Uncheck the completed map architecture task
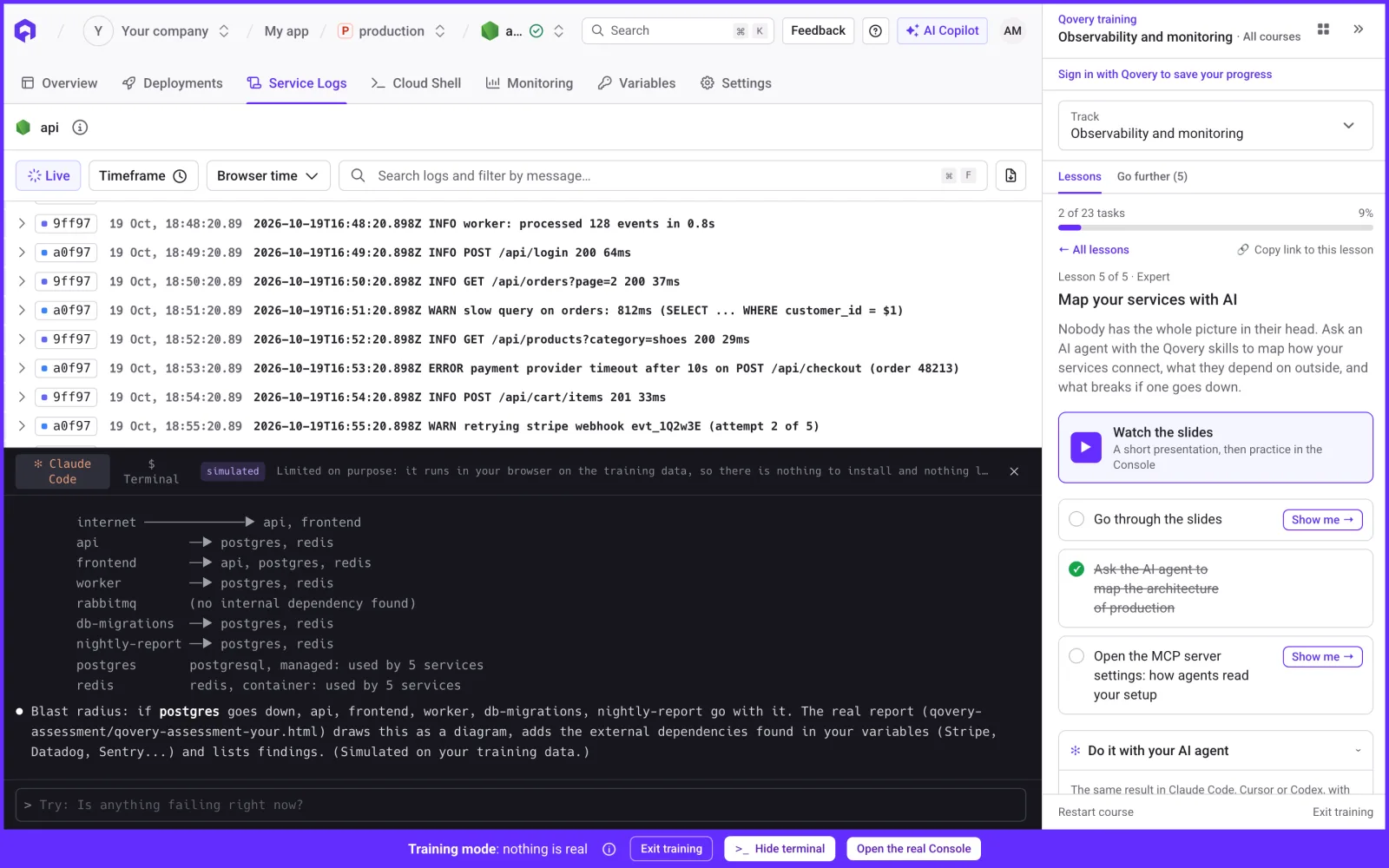Screen dimensions: 1389x868 click(x=1076, y=569)
